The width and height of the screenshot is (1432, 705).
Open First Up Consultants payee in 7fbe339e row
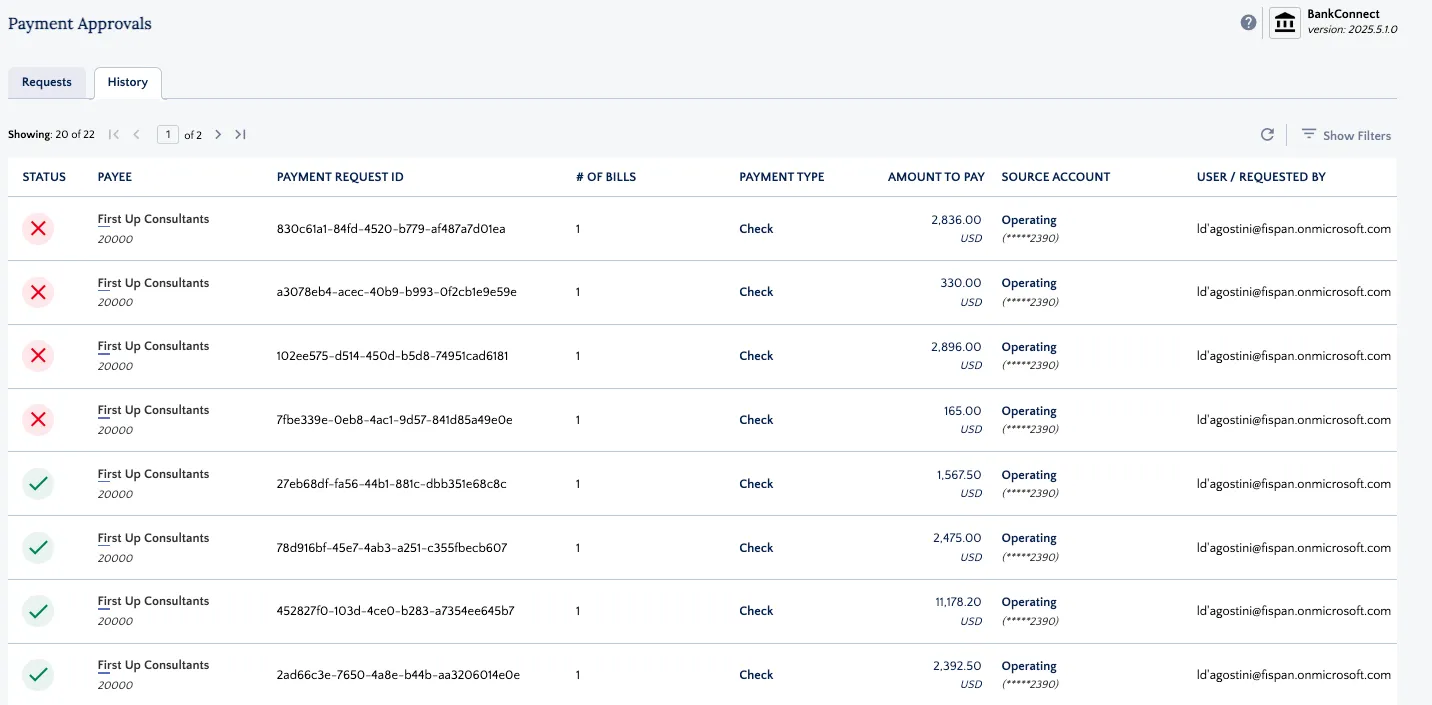coord(153,410)
